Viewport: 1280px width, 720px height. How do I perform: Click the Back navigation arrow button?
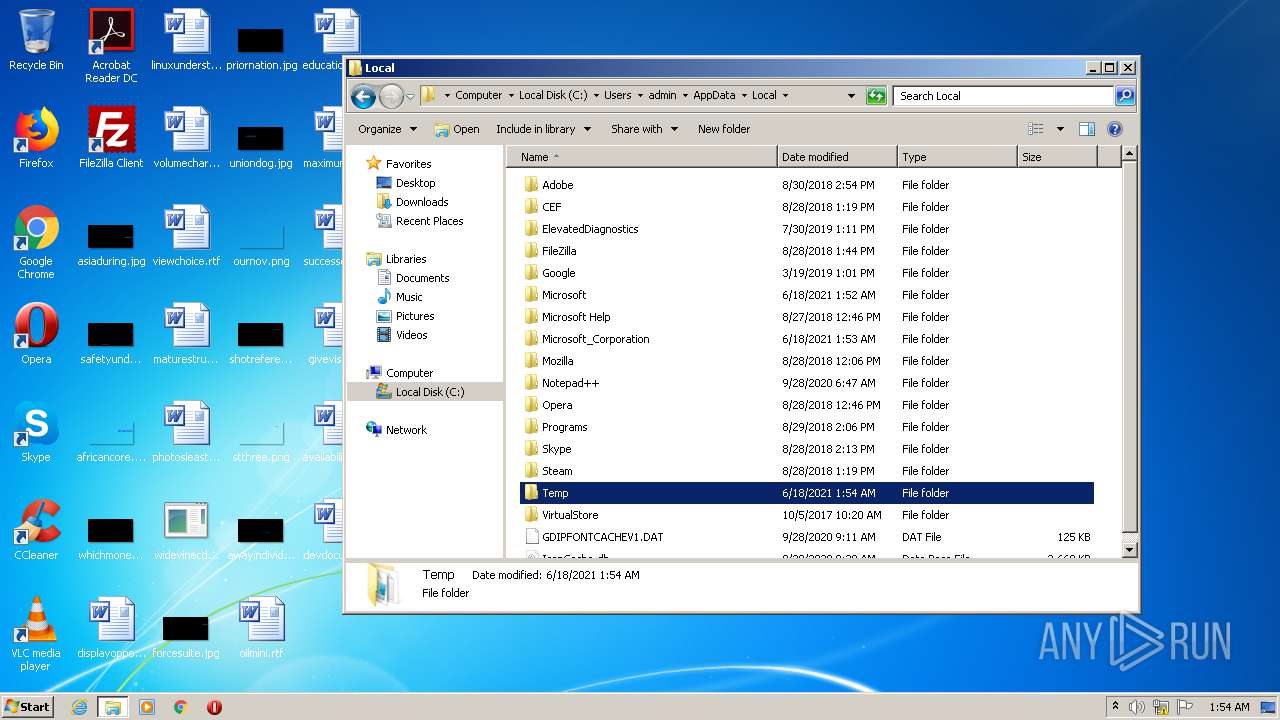tap(363, 96)
